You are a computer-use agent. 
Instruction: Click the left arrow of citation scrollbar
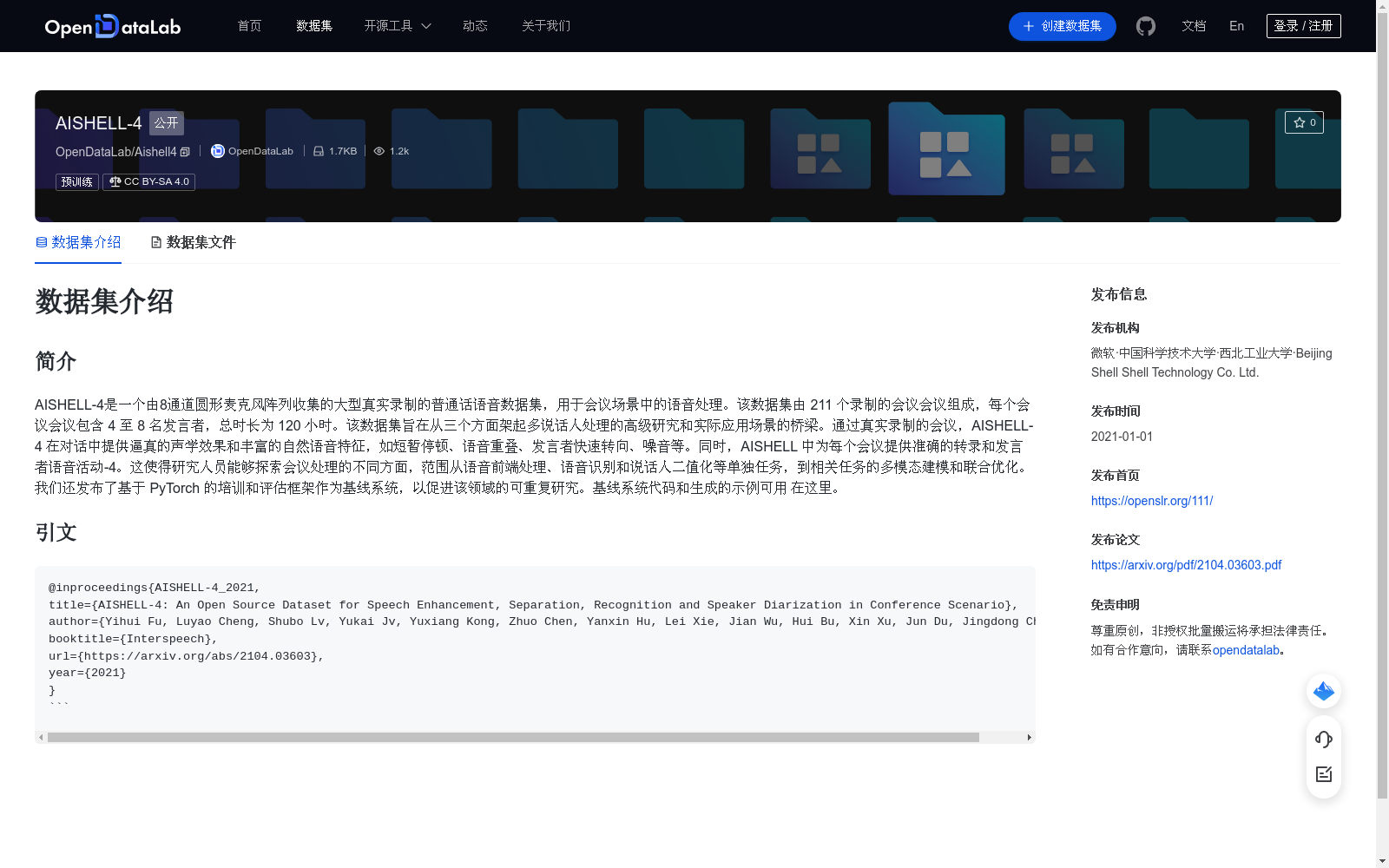pos(40,738)
